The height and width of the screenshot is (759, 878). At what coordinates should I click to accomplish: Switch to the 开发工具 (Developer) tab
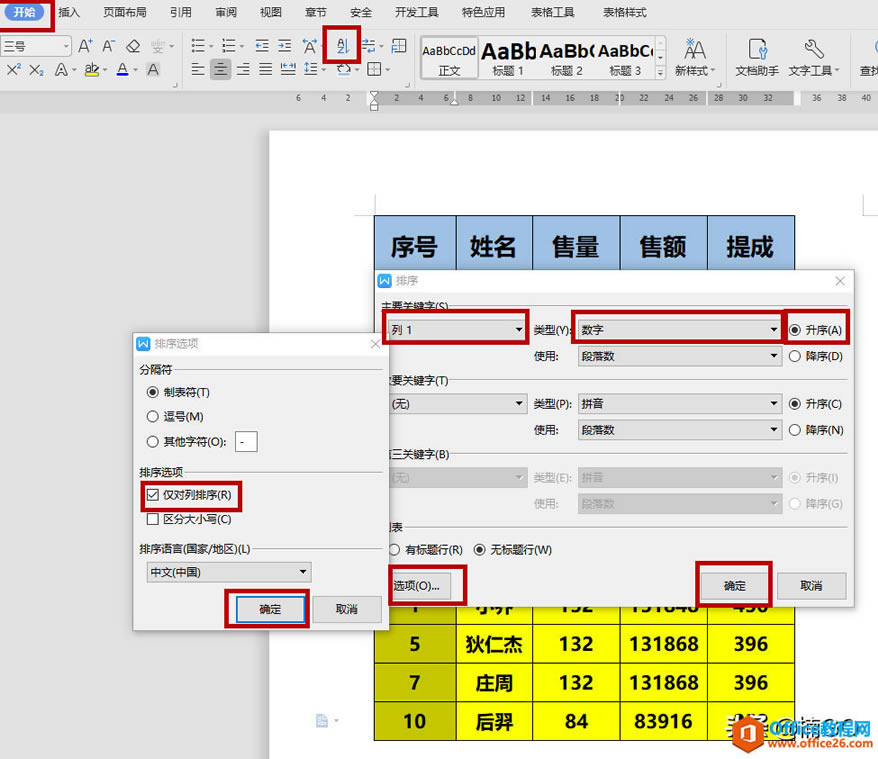[x=417, y=12]
